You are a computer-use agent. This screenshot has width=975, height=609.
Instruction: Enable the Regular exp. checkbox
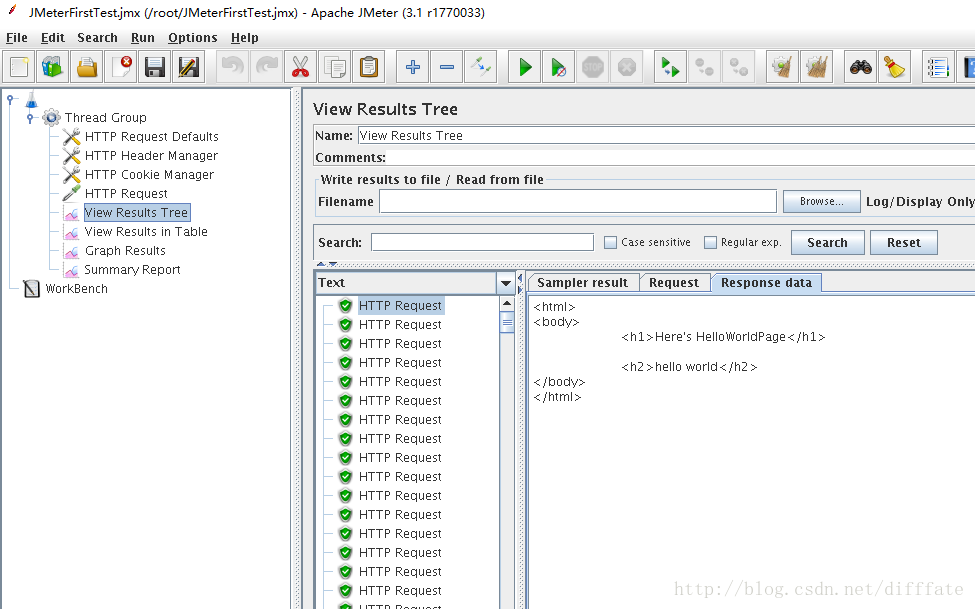[710, 243]
